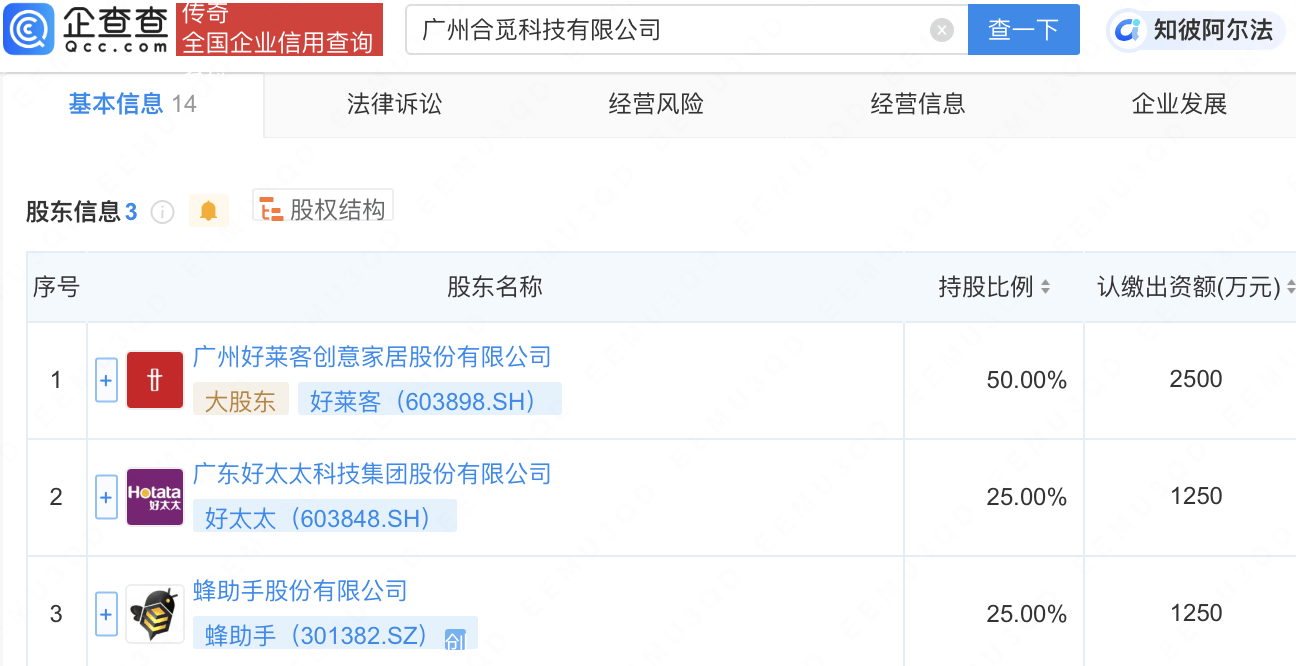Clear the search box with the X icon

[942, 30]
